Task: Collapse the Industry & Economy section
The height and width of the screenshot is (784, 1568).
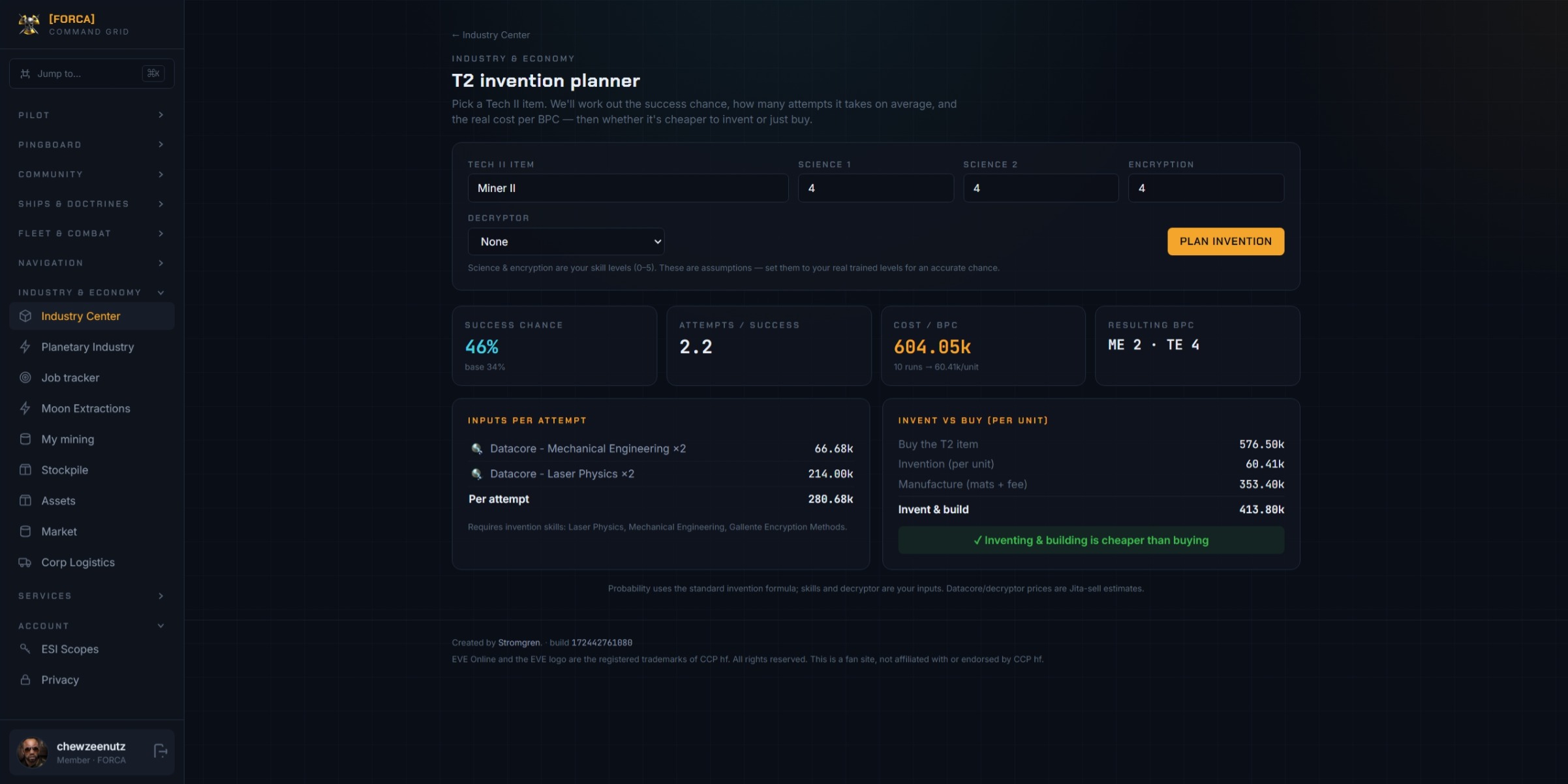Action: tap(91, 292)
